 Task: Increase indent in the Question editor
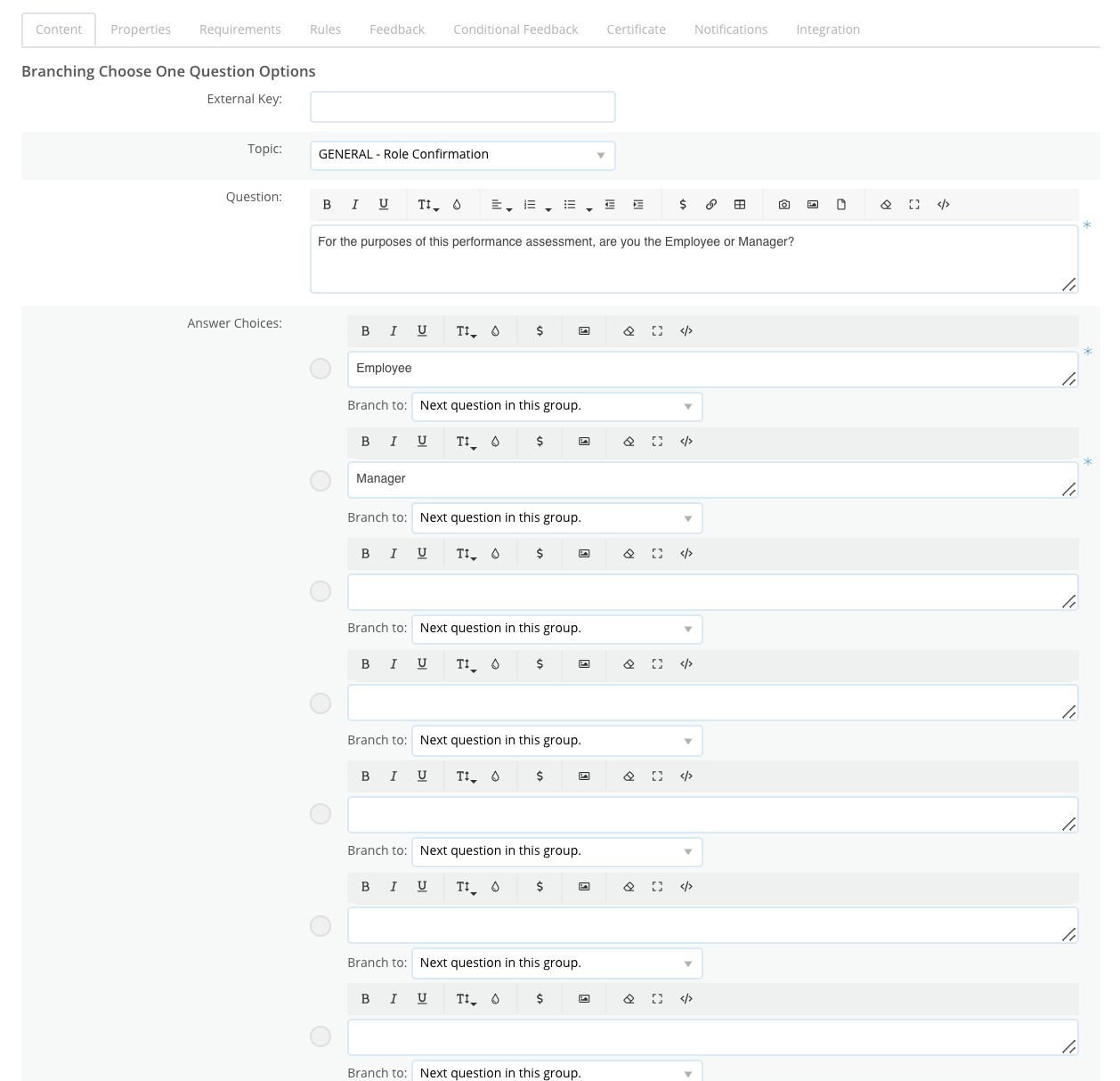coord(637,204)
